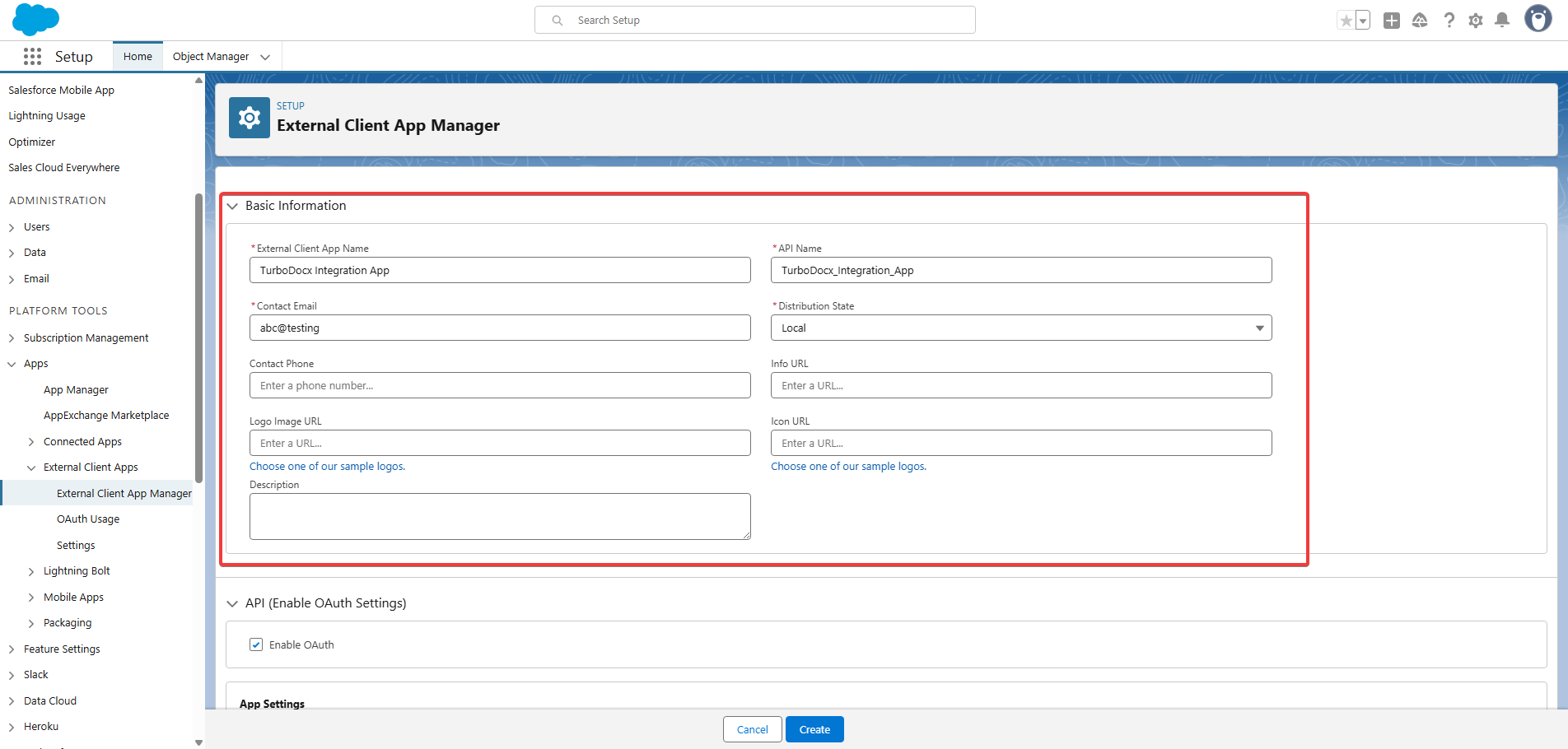Click the API Name field
The height and width of the screenshot is (749, 1568).
(x=1021, y=270)
